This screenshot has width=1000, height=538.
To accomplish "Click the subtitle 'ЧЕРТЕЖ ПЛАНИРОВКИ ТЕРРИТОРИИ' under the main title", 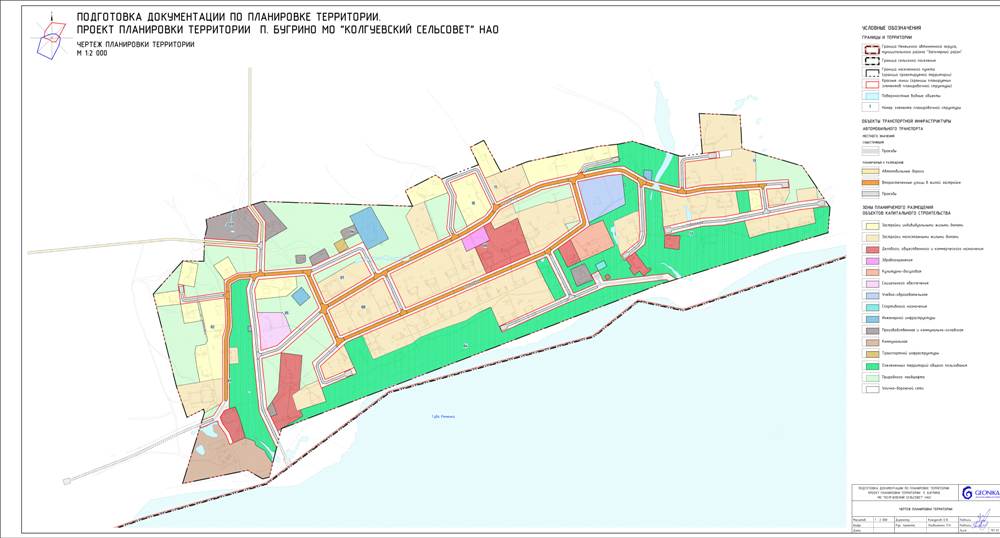I will (135, 45).
